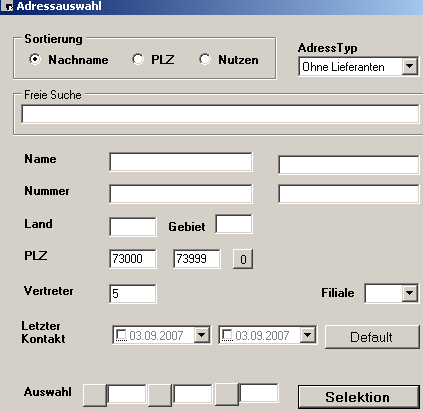
Task: Click into the Freie Suche field
Action: (x=220, y=114)
